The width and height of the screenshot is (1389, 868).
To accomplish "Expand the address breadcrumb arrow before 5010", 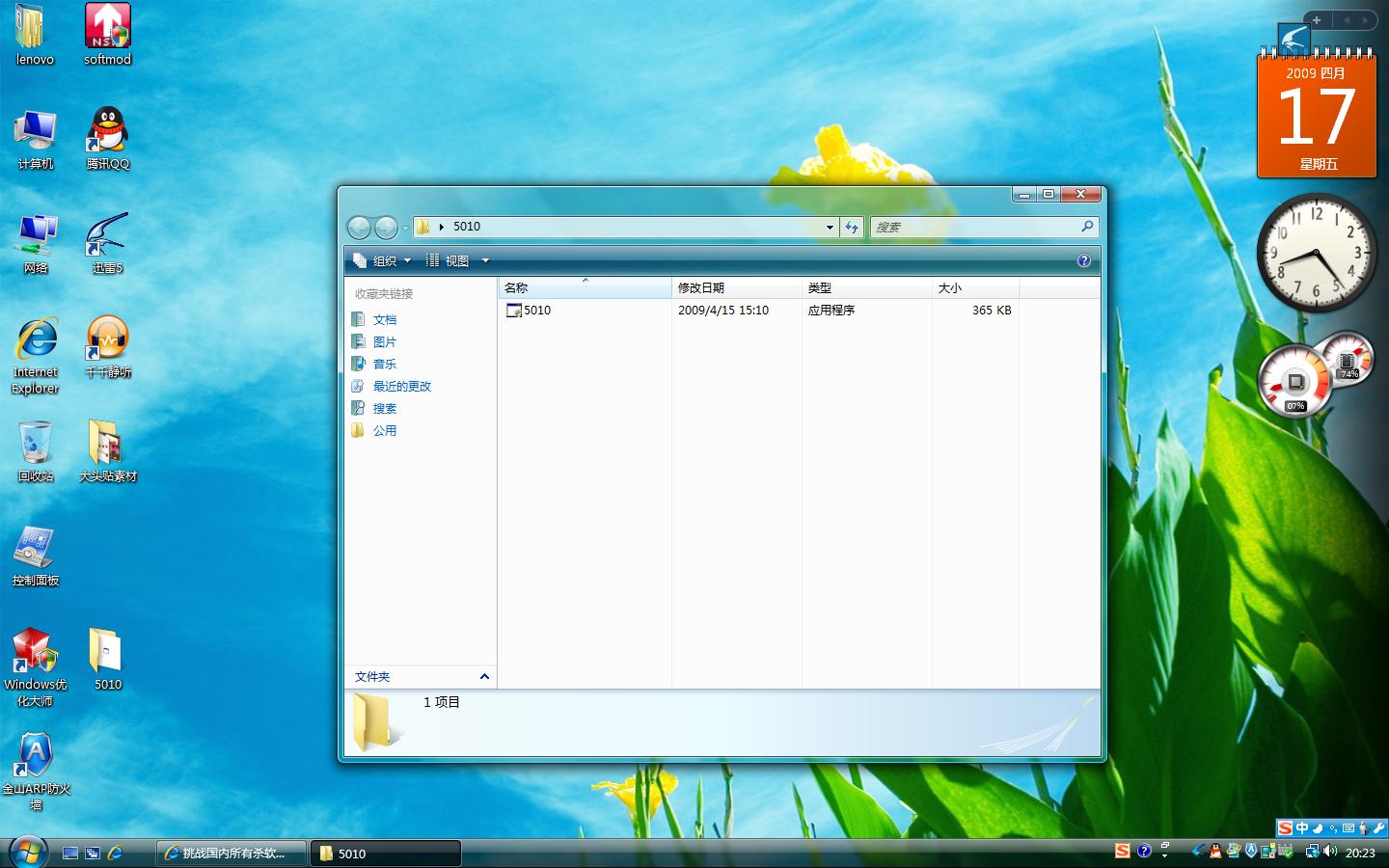I will click(x=441, y=227).
